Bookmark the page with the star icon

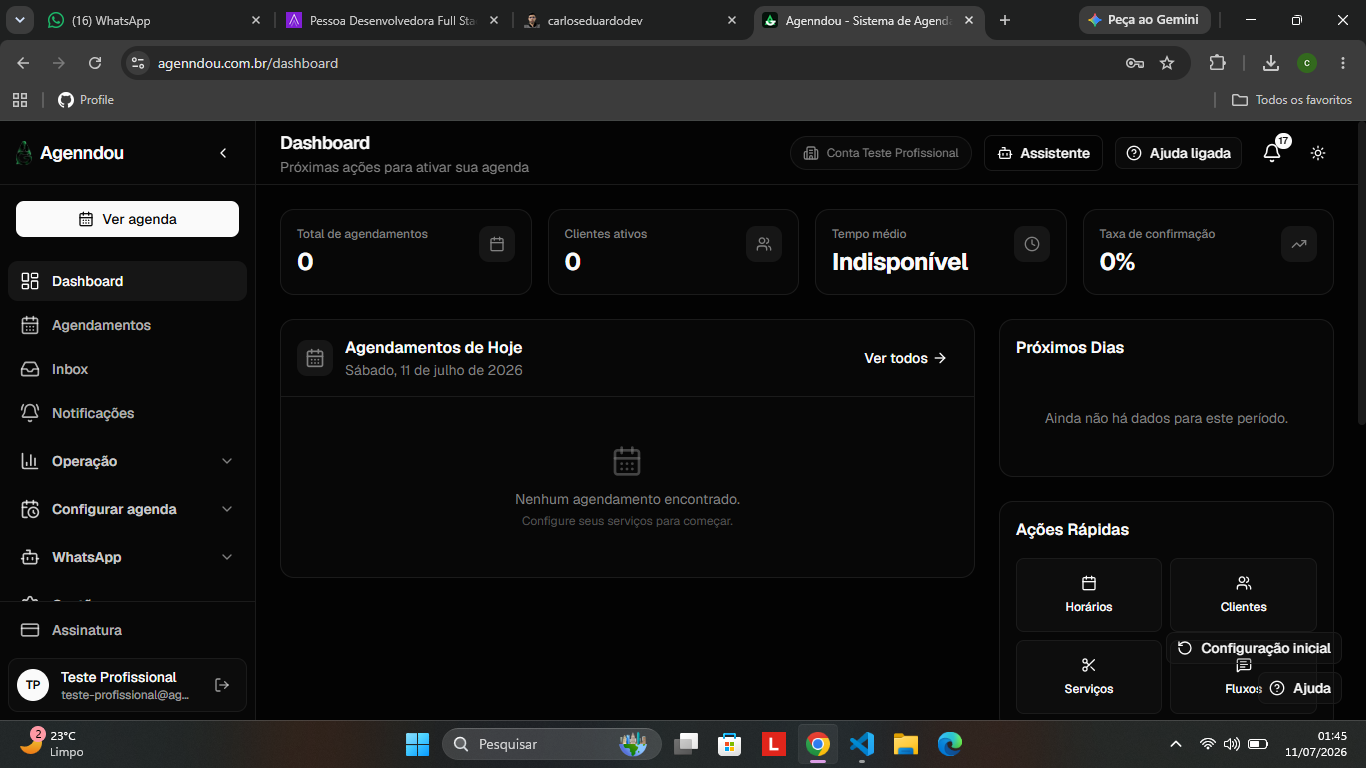click(x=1167, y=63)
